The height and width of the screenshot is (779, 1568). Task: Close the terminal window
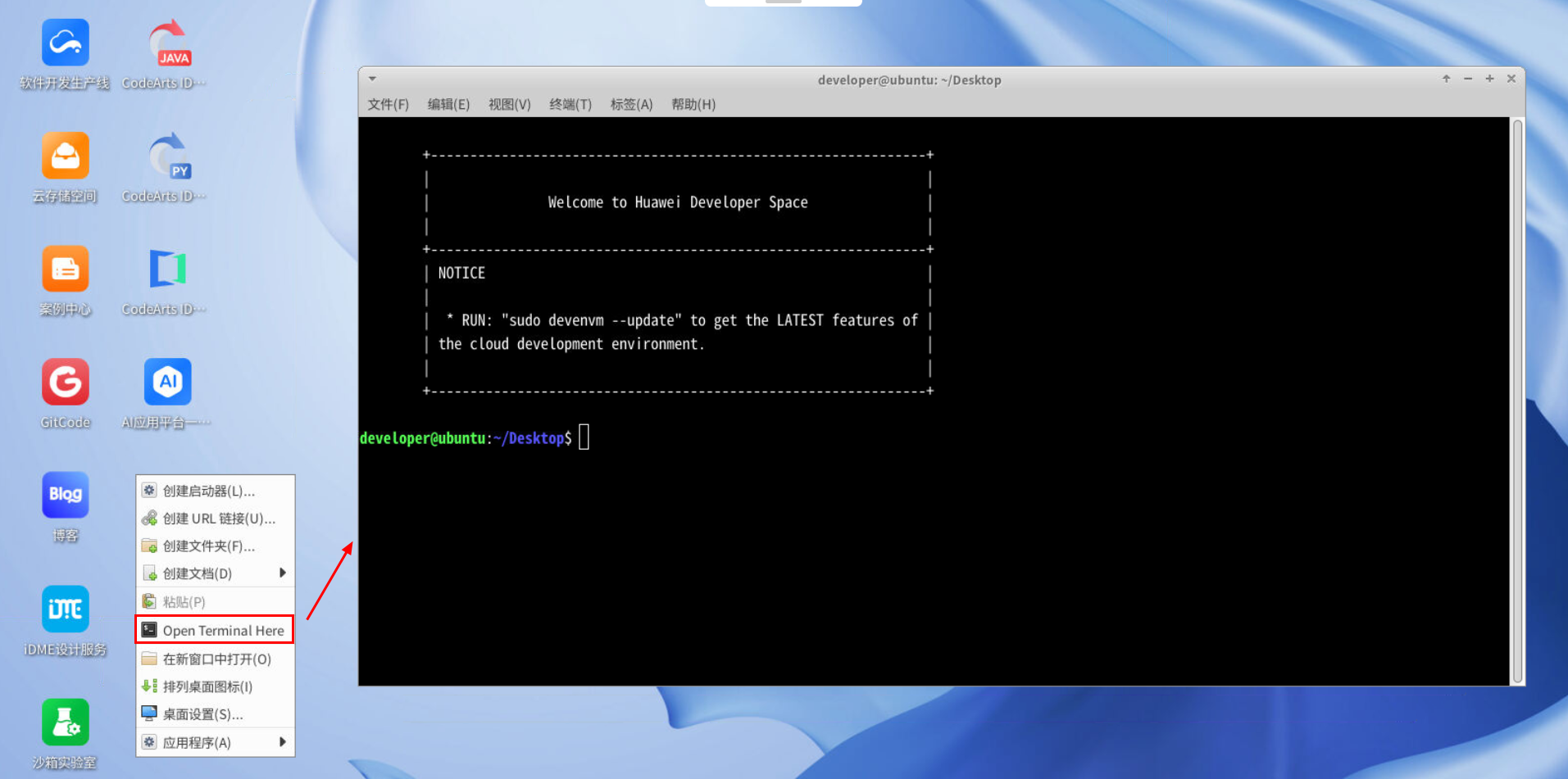1511,79
